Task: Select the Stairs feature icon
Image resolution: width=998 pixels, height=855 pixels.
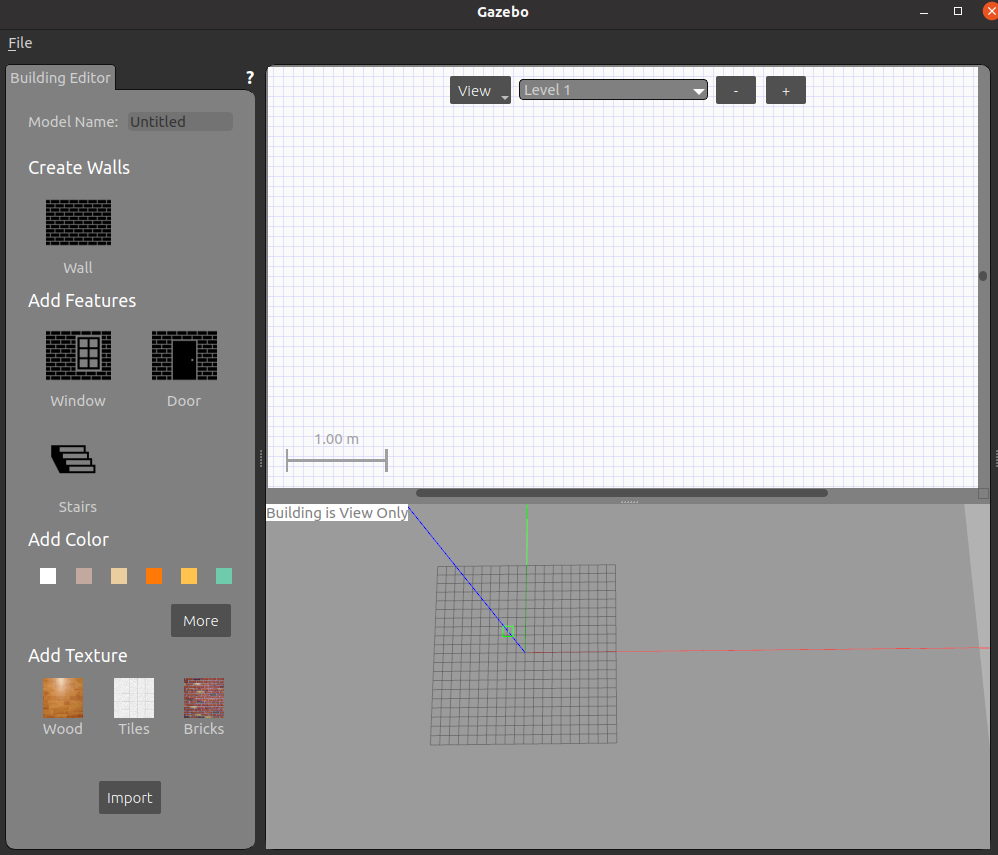Action: pyautogui.click(x=74, y=459)
